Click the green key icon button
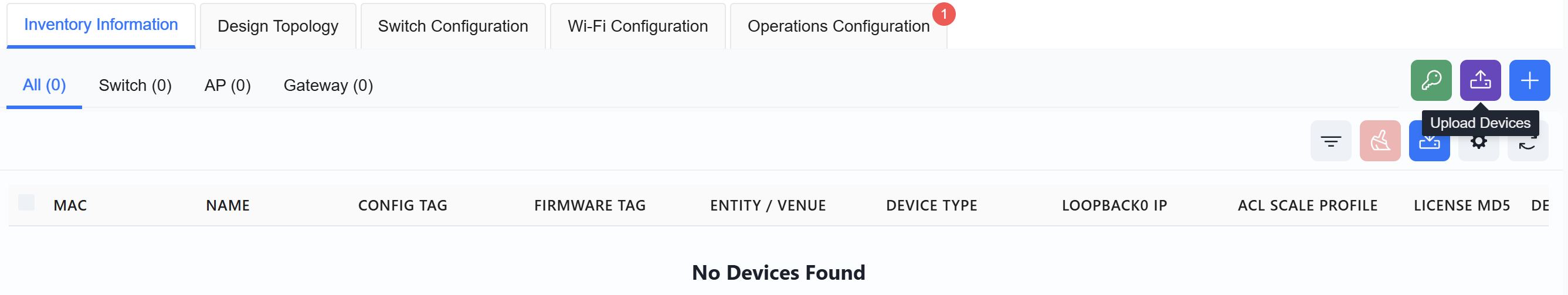1568x295 pixels. coord(1430,80)
